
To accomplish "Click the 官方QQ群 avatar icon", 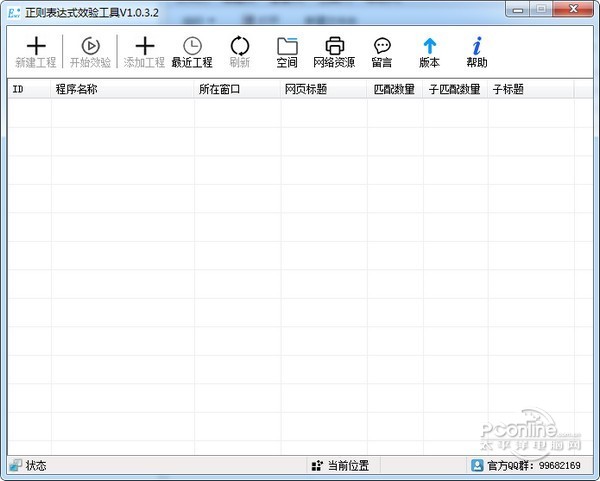I will (x=477, y=465).
